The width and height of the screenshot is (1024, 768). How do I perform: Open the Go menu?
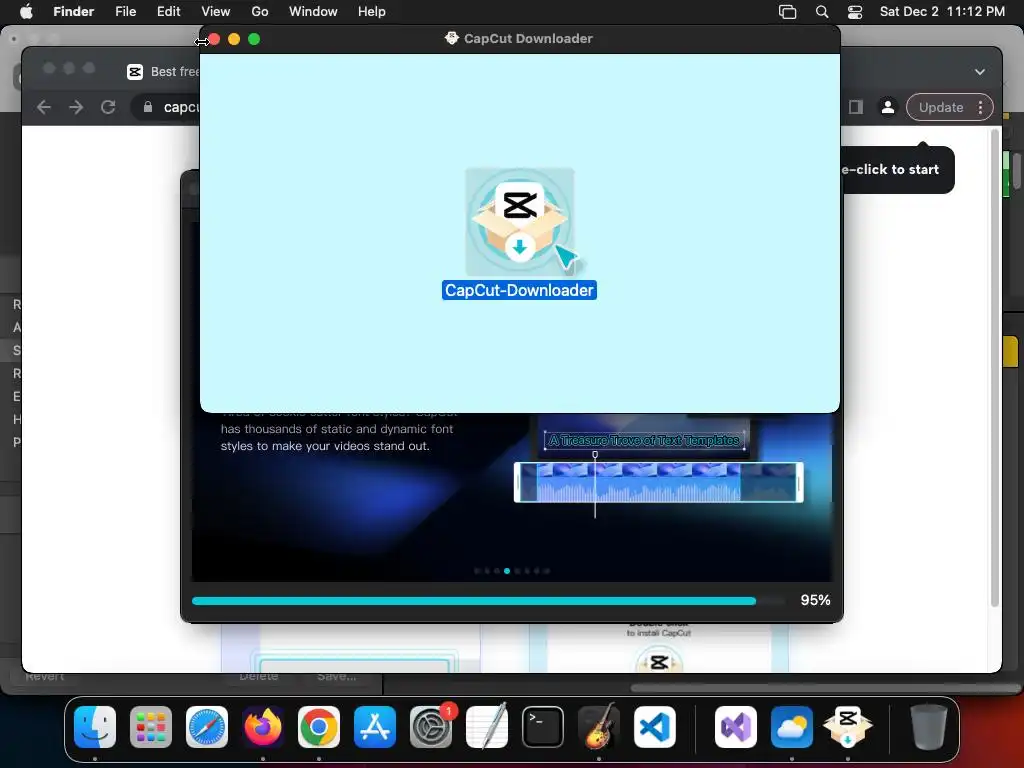(259, 12)
